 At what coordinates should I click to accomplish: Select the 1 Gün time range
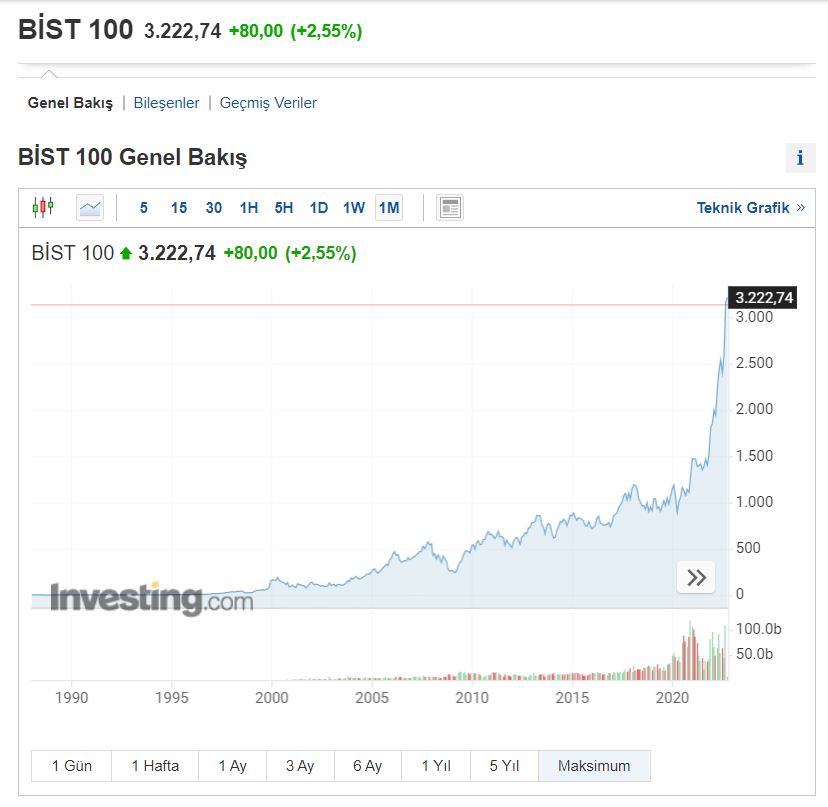pyautogui.click(x=72, y=766)
